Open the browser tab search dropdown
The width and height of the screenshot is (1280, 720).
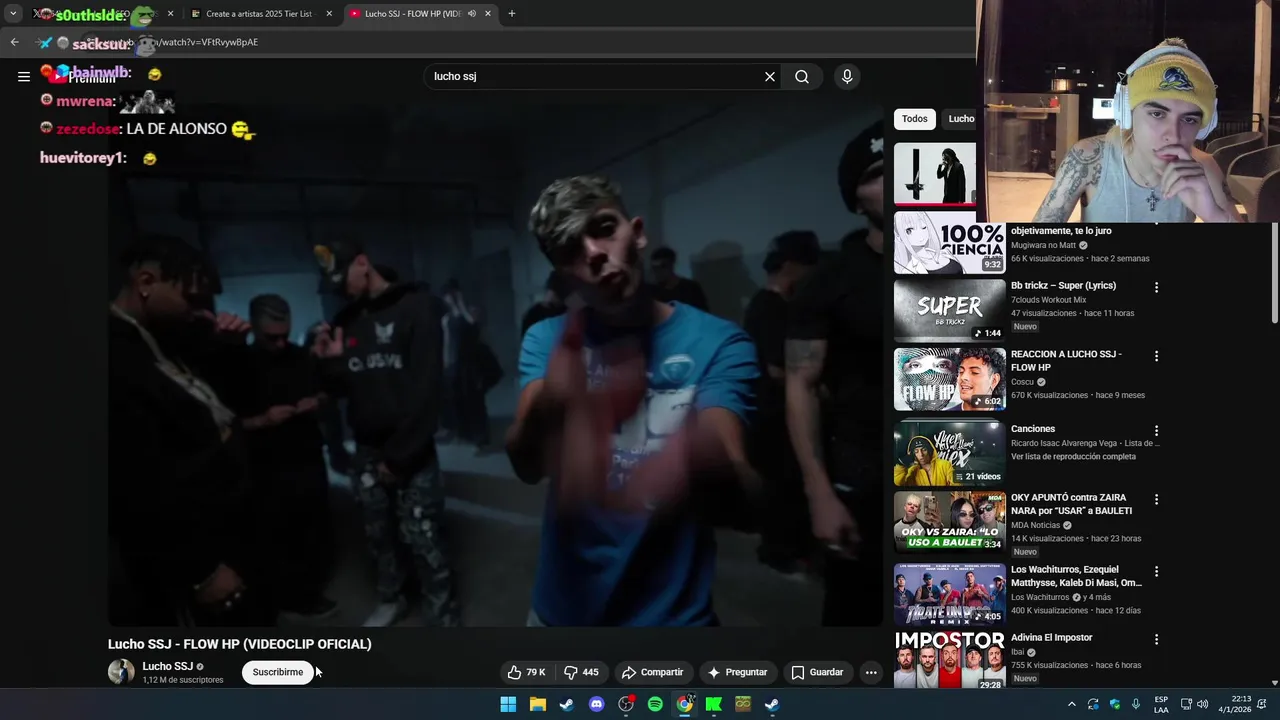[13, 14]
